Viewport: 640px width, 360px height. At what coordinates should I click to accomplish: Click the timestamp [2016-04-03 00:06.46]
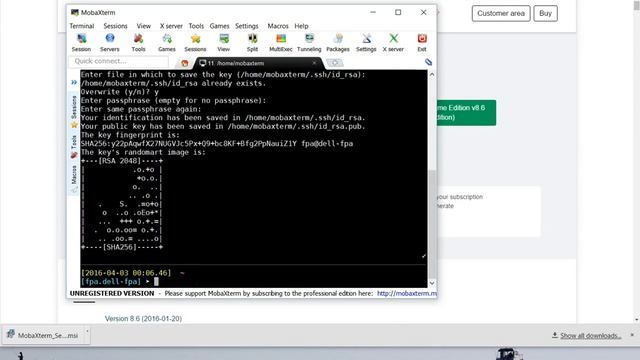click(126, 273)
